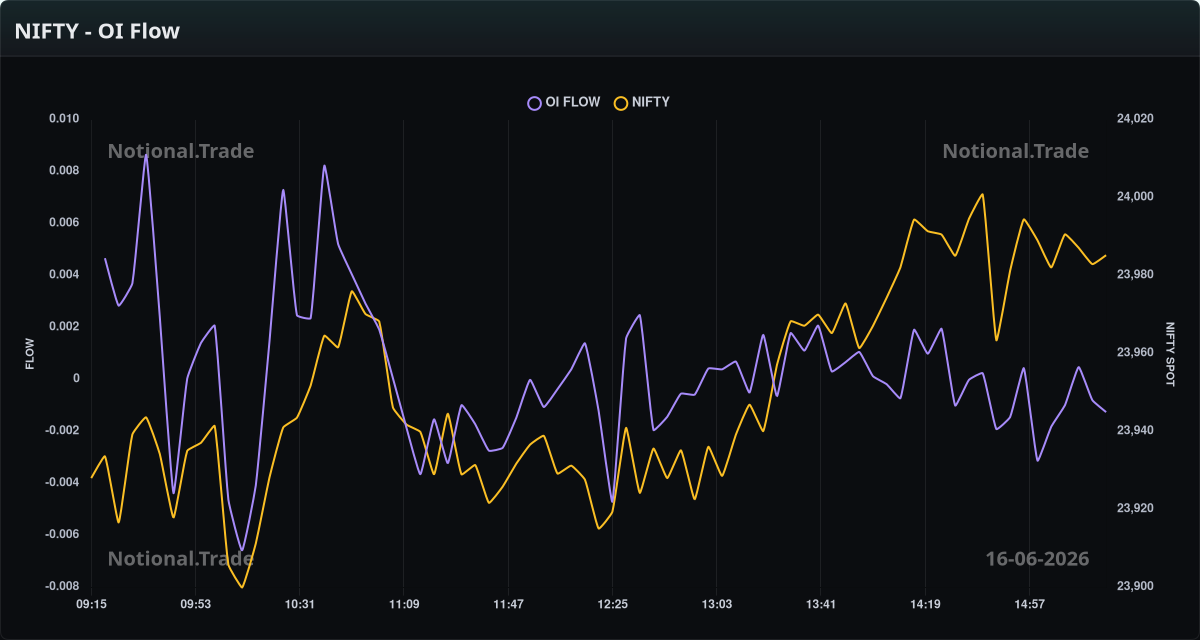Viewport: 1200px width, 640px height.
Task: Click the 13:03 time axis label
Action: pyautogui.click(x=716, y=604)
